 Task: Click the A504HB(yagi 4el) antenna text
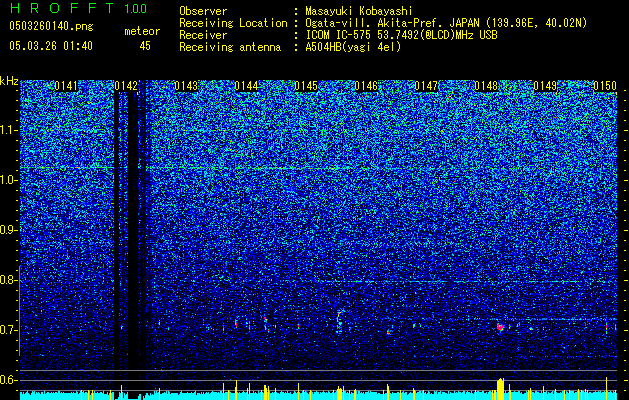353,47
